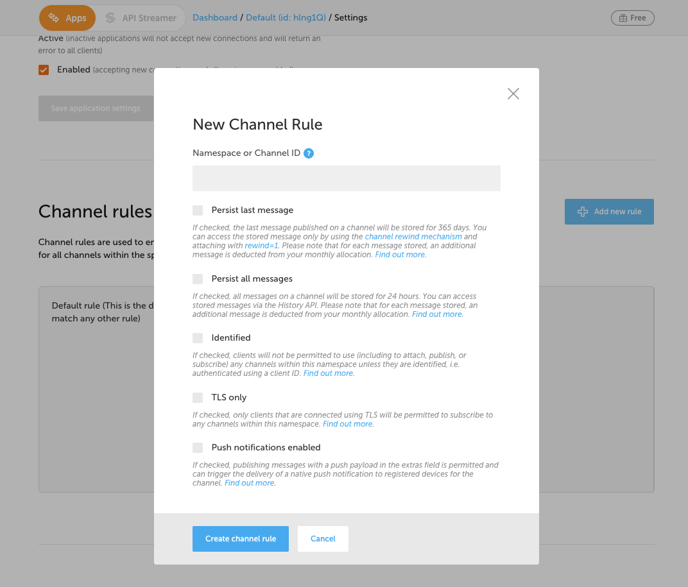
Task: Check the Persist last message checkbox
Action: tap(197, 210)
